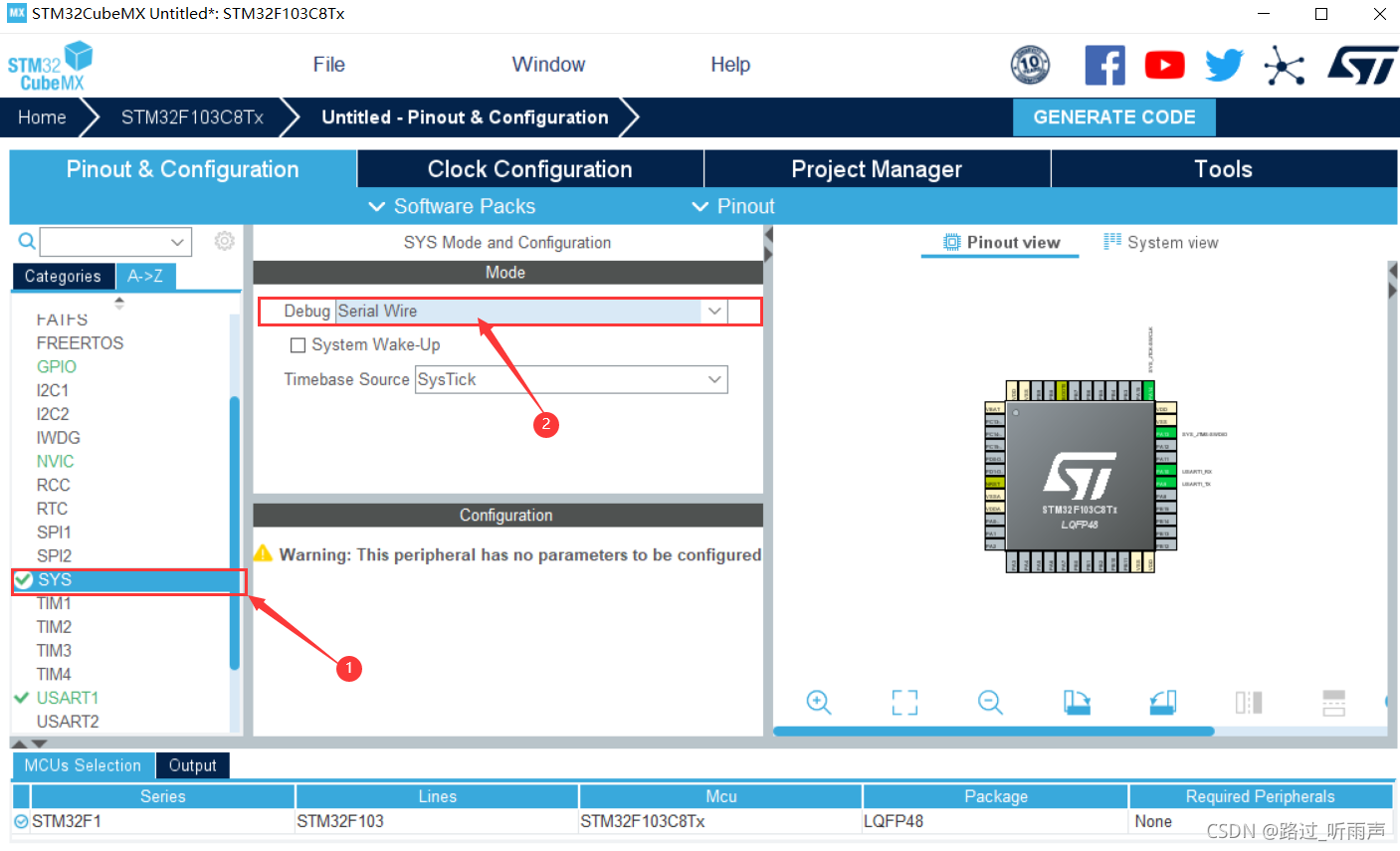The width and height of the screenshot is (1400, 851).
Task: Zoom in on the pinout view
Action: (819, 703)
